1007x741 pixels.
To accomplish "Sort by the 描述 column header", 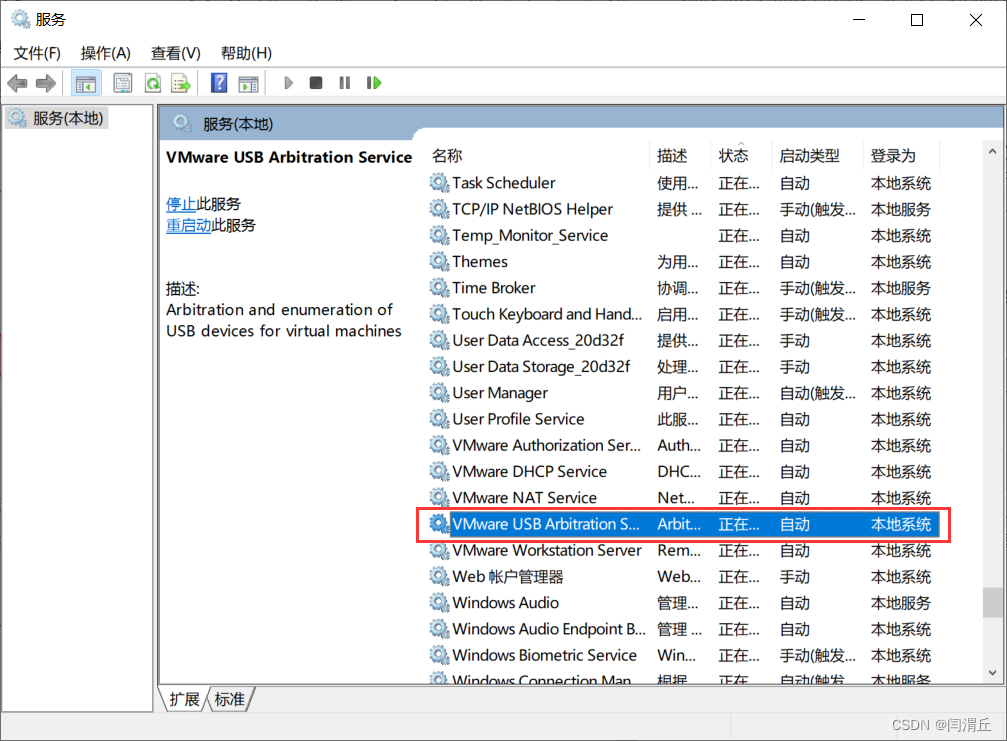I will [x=679, y=155].
